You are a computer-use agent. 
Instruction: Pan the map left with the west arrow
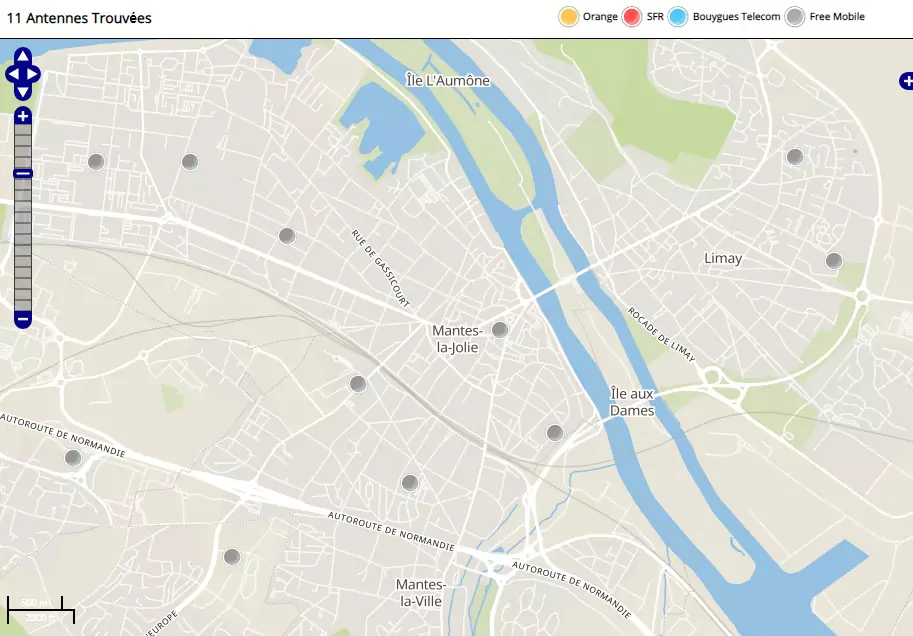12,74
